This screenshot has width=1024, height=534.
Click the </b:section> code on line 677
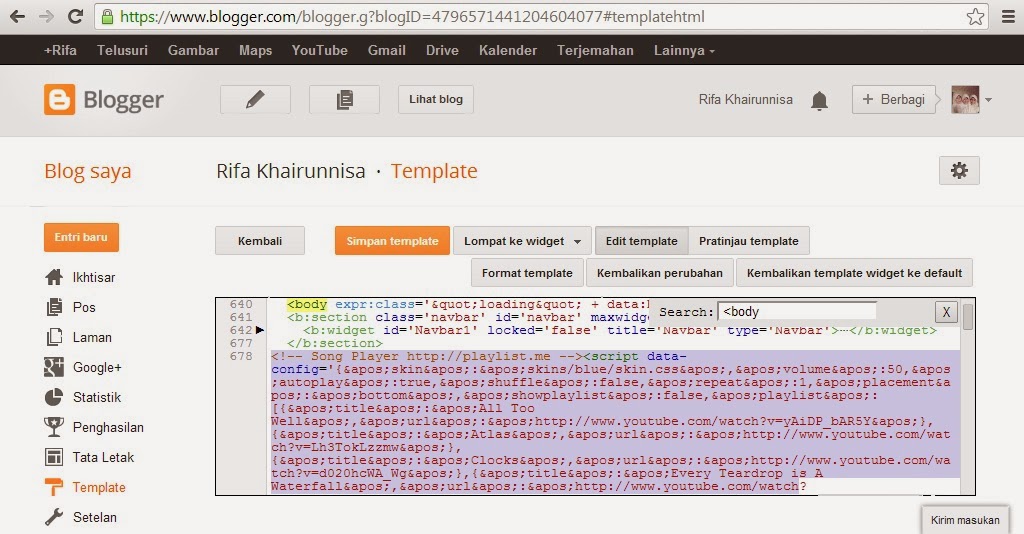pos(335,343)
